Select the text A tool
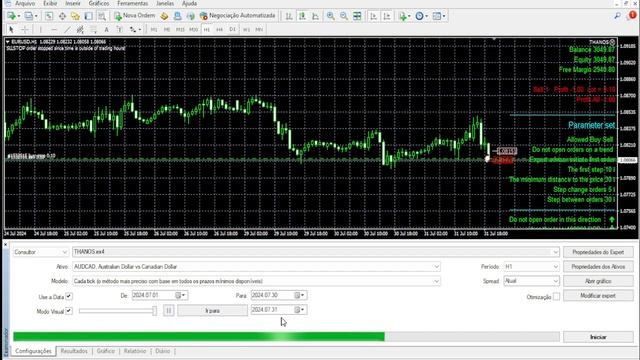 (107, 29)
